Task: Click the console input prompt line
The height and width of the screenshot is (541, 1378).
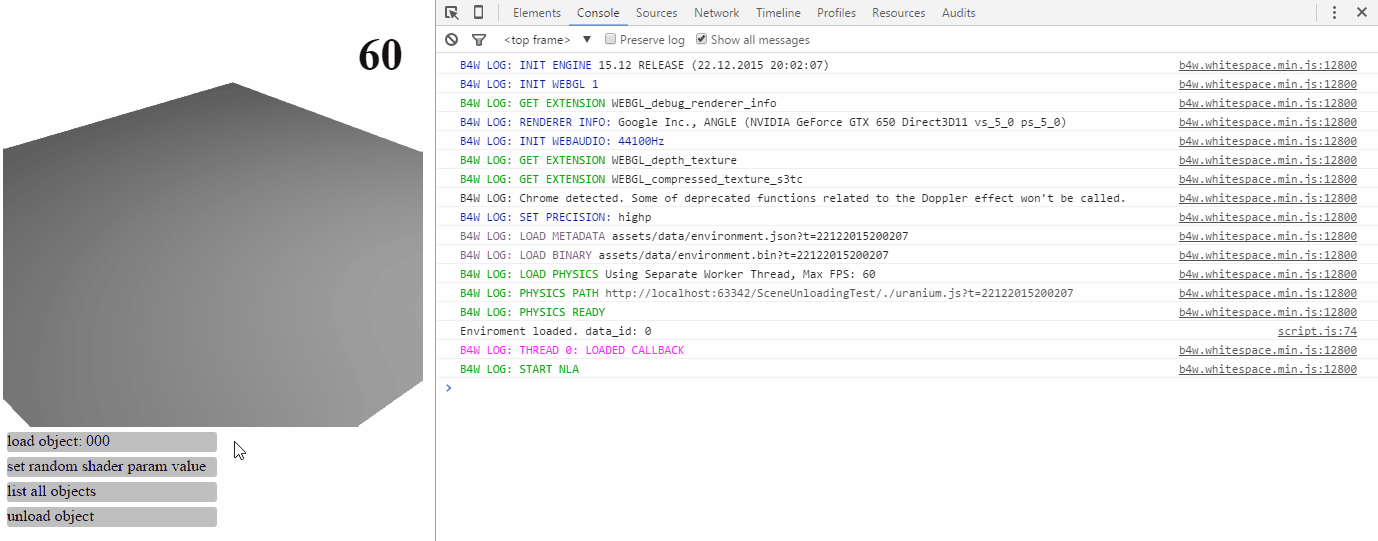Action: [x=900, y=388]
